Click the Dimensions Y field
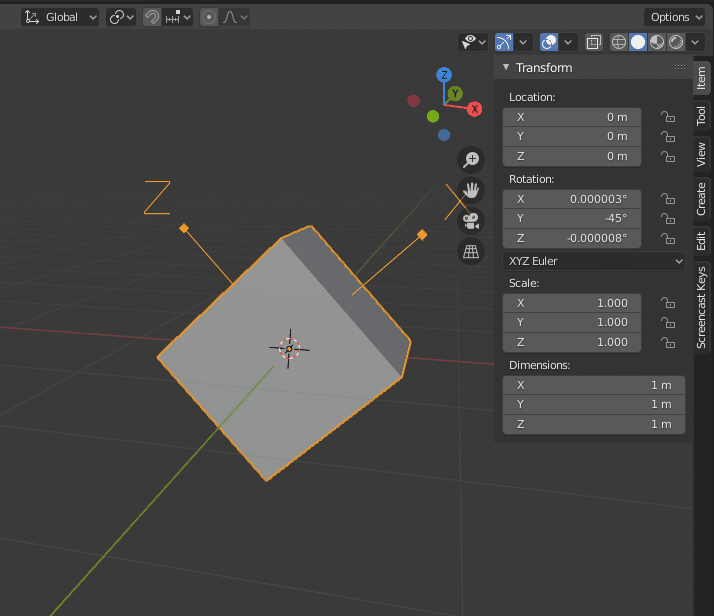The height and width of the screenshot is (616, 714). [x=594, y=404]
